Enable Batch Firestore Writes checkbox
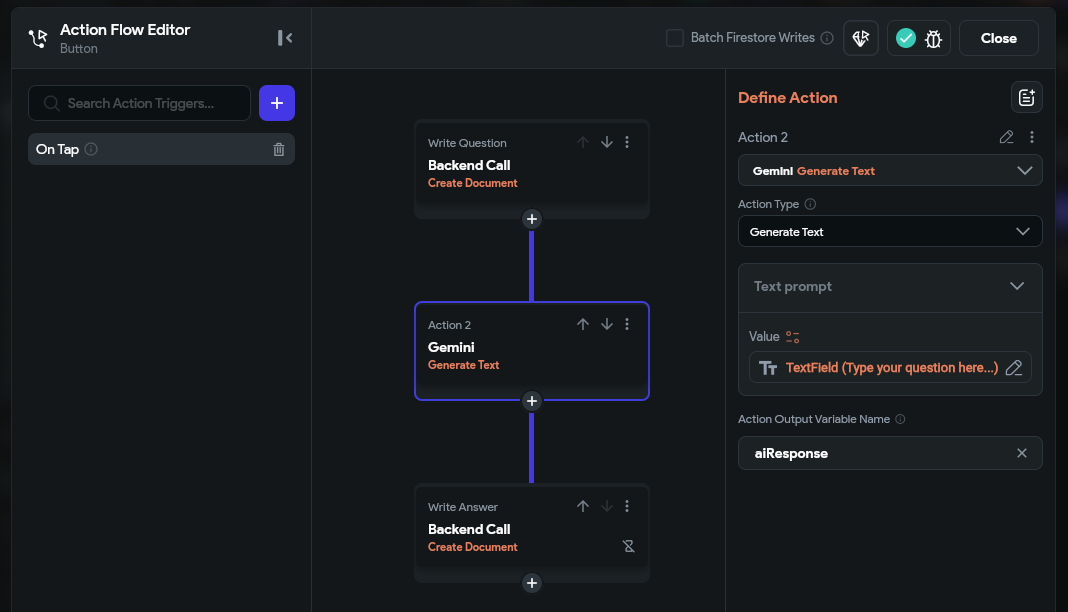Screen dimensions: 1068x612 click(675, 38)
